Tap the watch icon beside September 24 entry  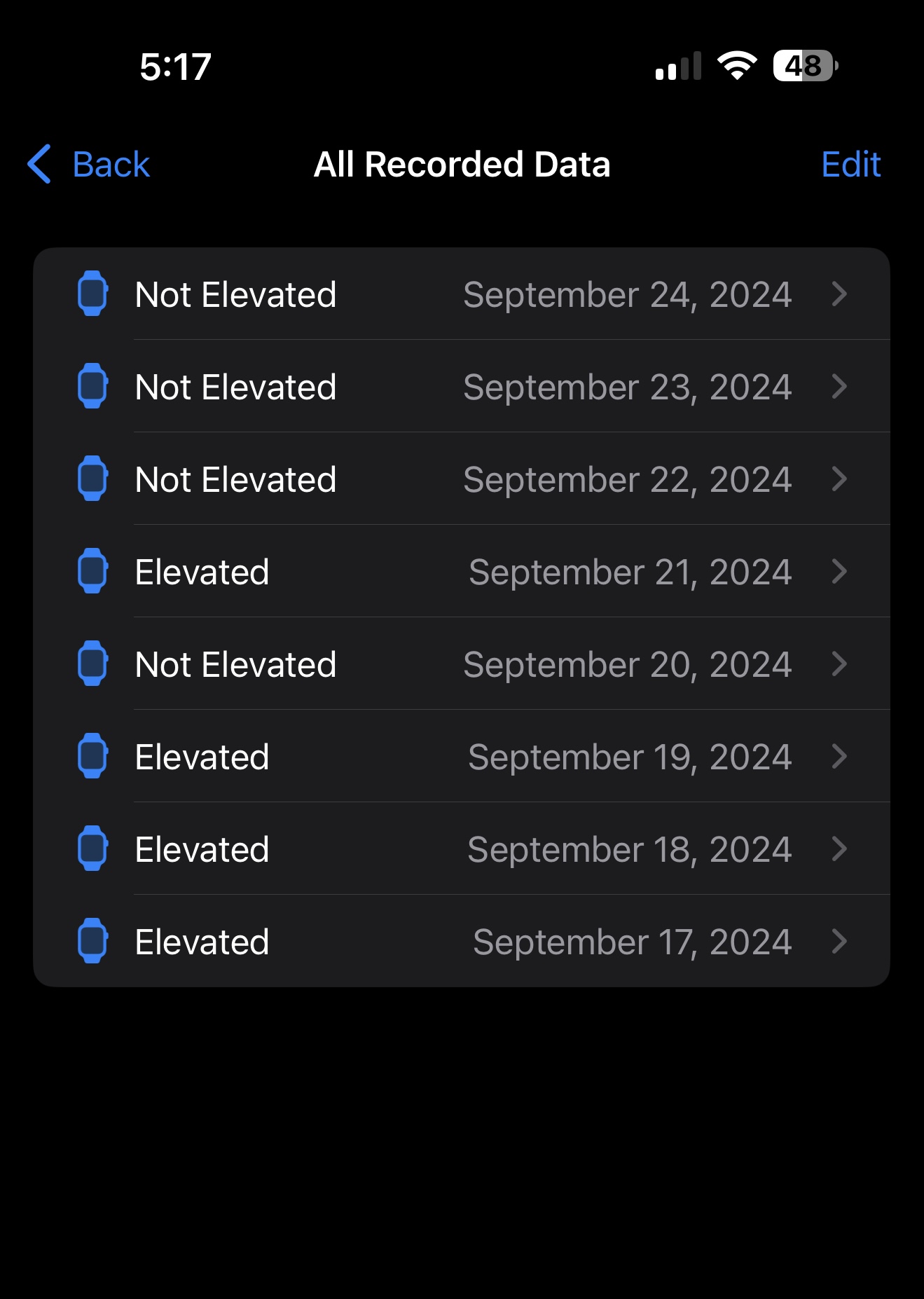coord(92,294)
